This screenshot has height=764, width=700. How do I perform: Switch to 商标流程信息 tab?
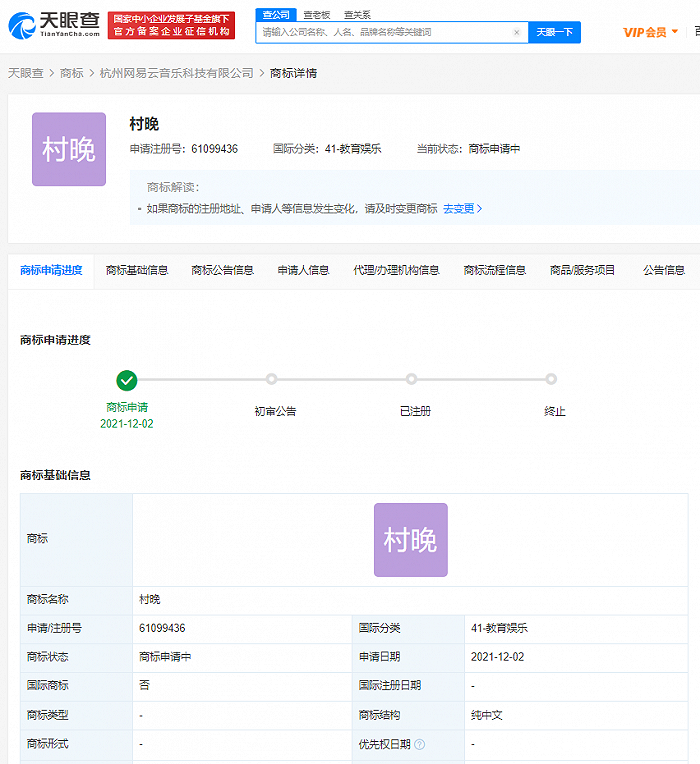tap(495, 270)
